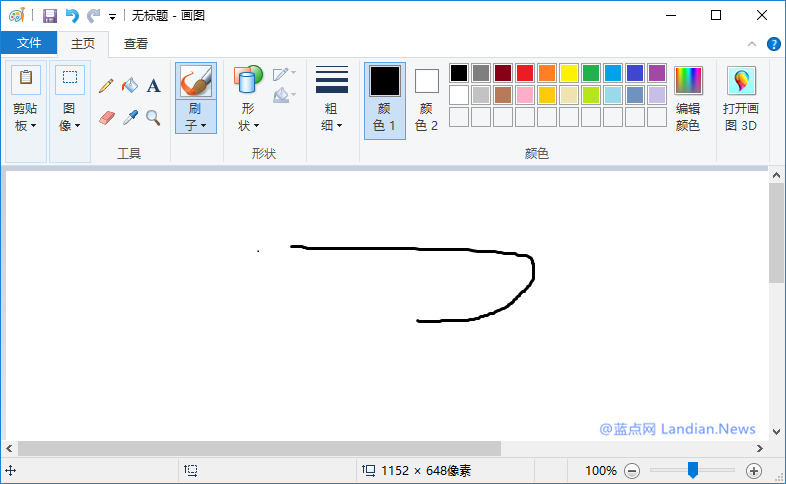Open the shape outline dropdown
The image size is (786, 484).
tap(284, 74)
